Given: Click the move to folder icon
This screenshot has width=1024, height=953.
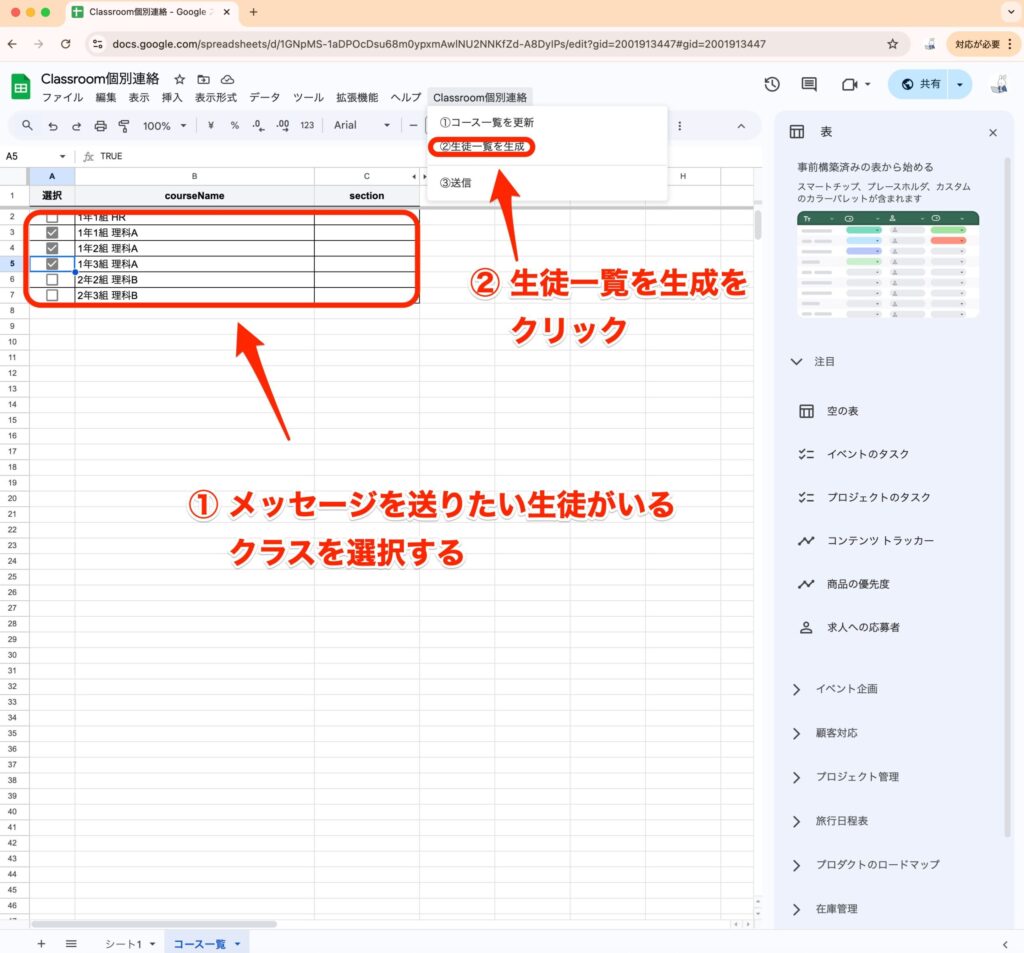Looking at the screenshot, I should [204, 79].
